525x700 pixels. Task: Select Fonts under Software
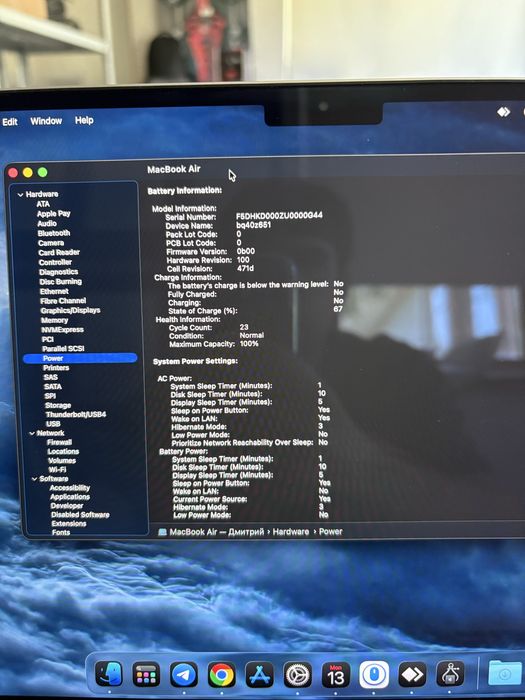point(61,533)
